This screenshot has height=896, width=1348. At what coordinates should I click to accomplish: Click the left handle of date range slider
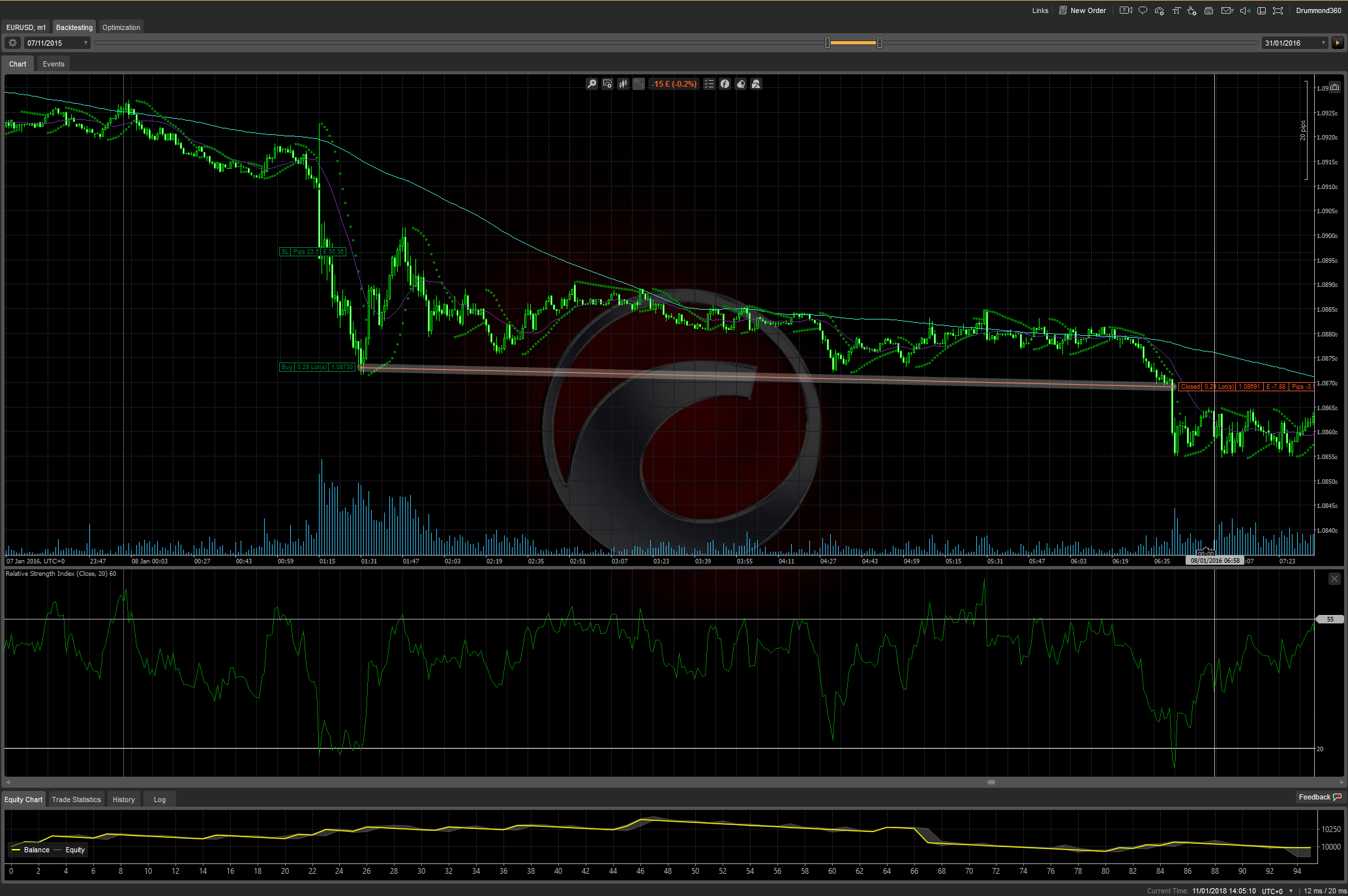[828, 43]
